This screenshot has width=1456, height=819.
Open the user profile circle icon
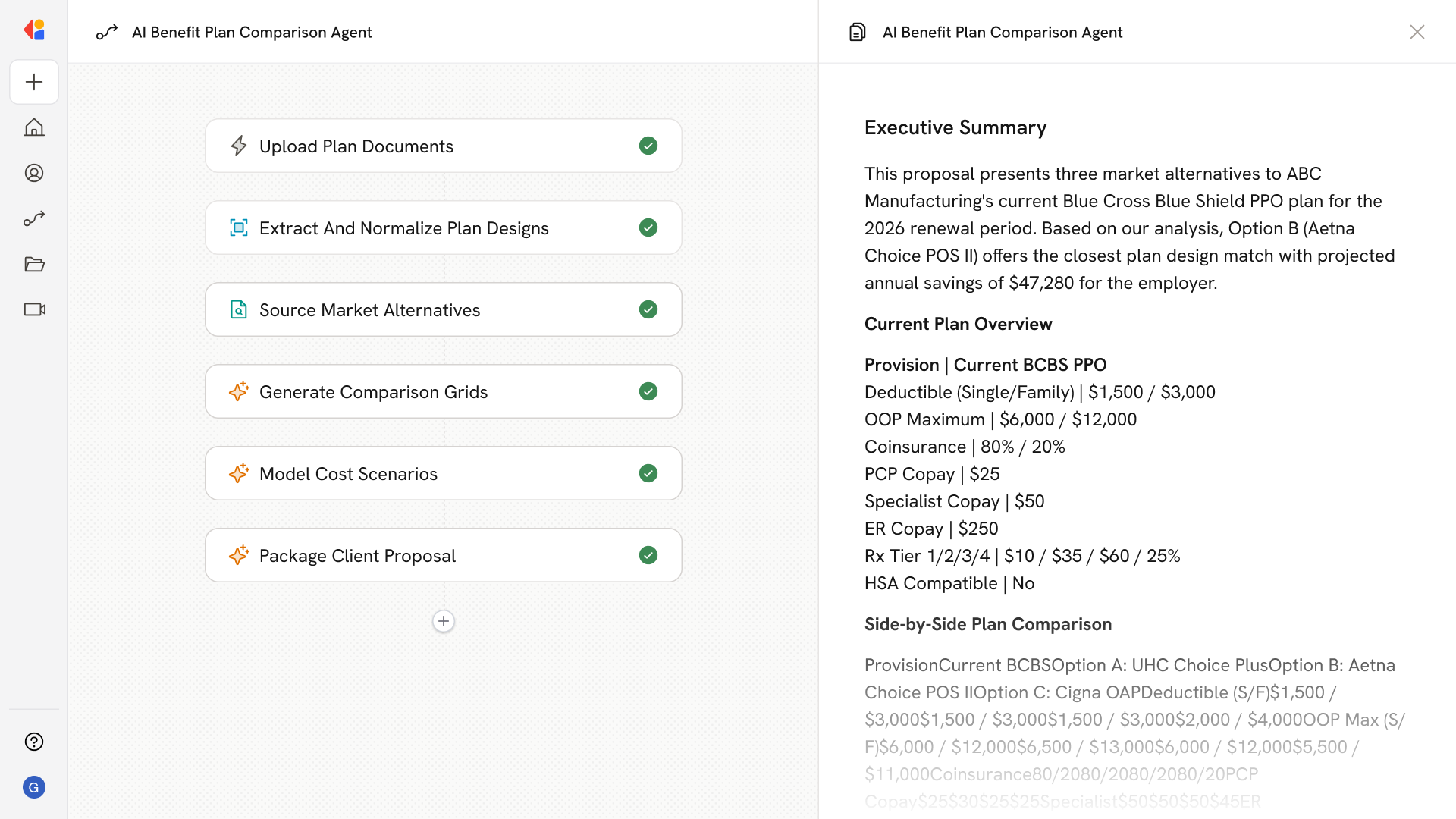tap(34, 173)
